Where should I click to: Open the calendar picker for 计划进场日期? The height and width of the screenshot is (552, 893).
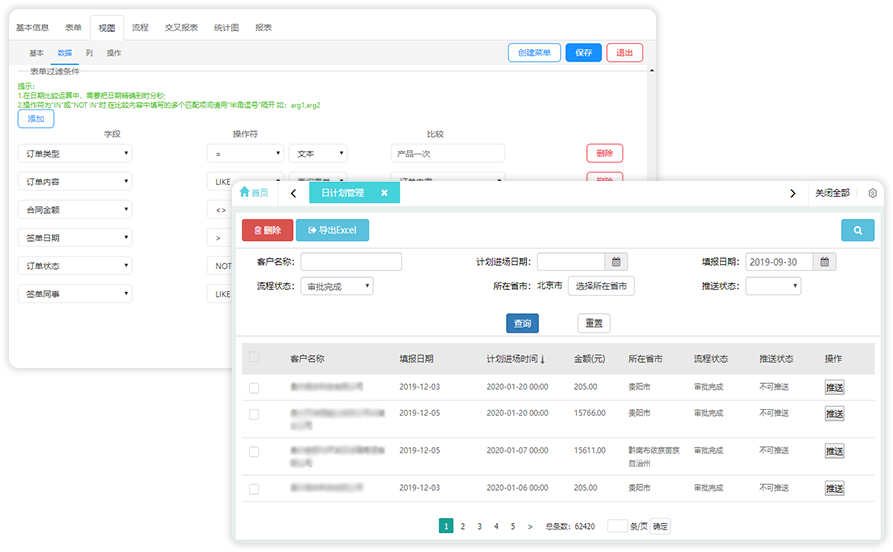[x=618, y=262]
